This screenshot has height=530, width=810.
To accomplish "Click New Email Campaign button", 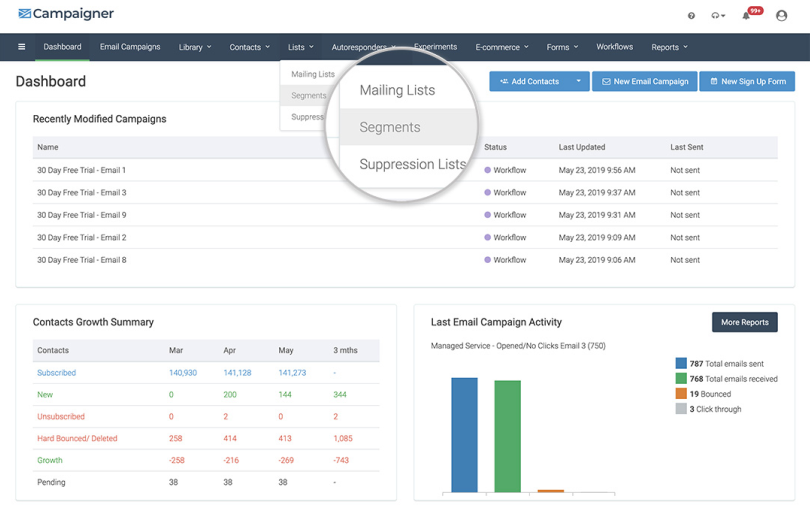I will [645, 81].
